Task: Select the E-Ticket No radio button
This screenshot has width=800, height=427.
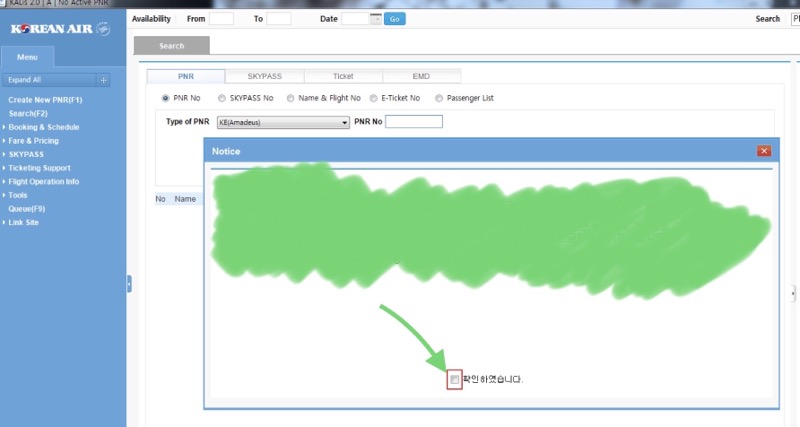Action: click(x=373, y=98)
